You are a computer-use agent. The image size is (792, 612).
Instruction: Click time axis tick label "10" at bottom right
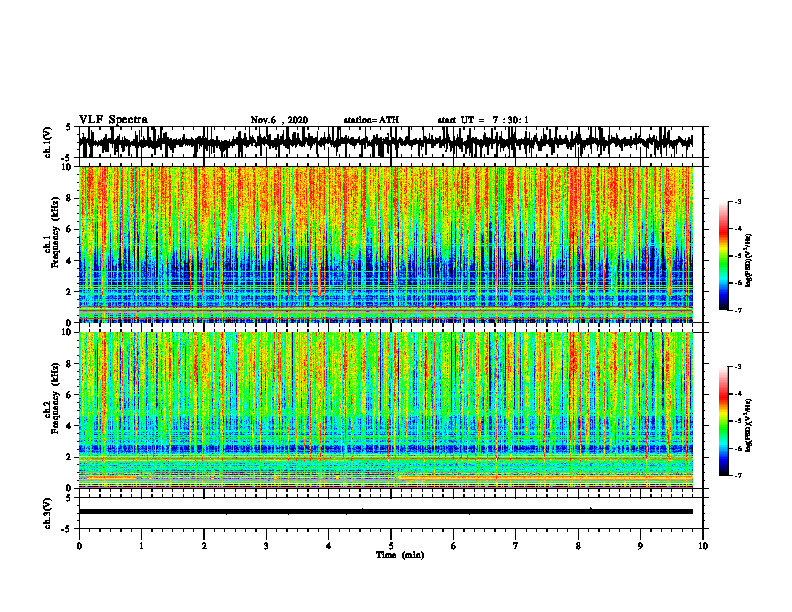click(x=703, y=546)
